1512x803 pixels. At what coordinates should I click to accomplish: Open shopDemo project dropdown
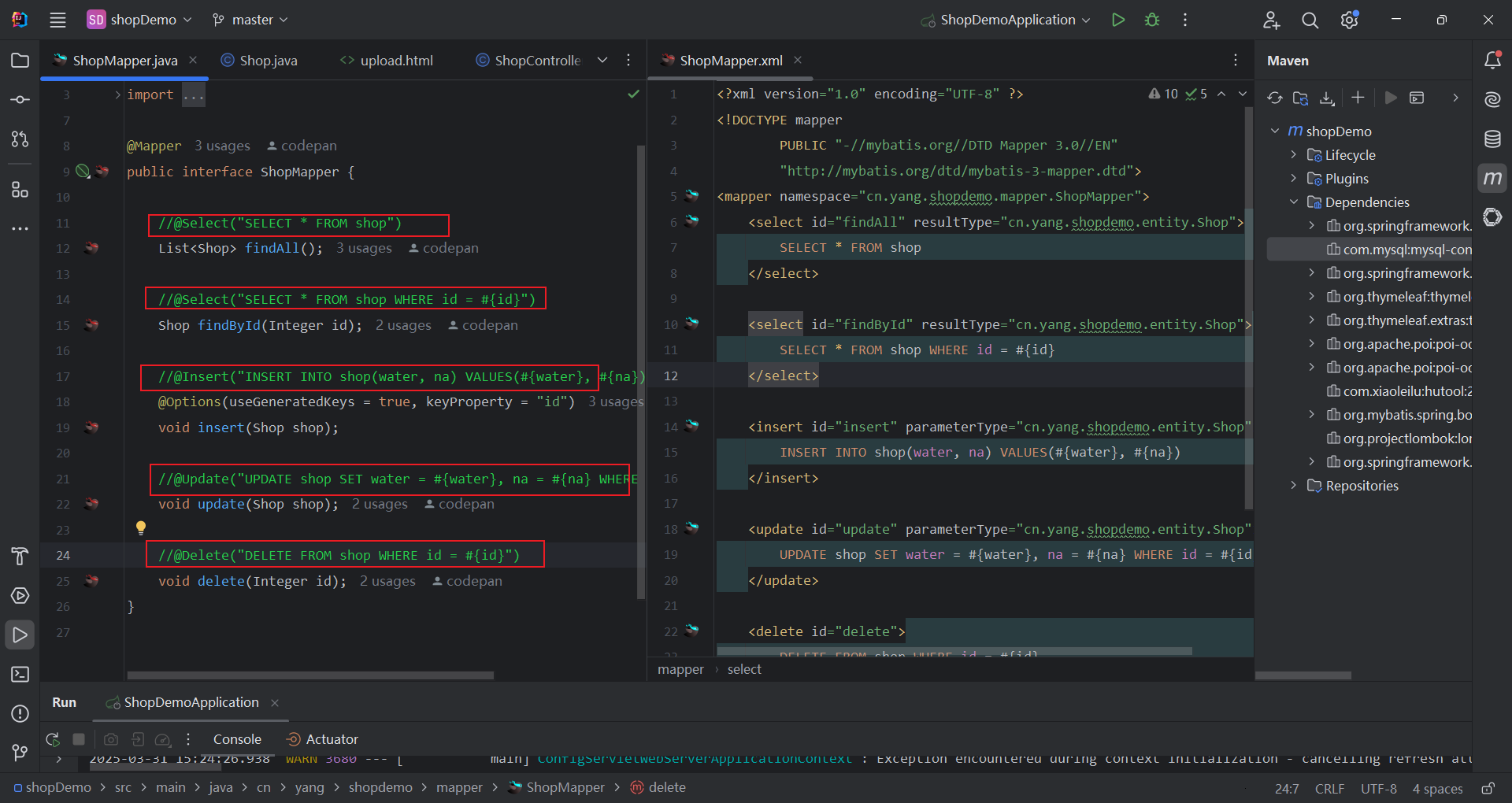coord(139,20)
